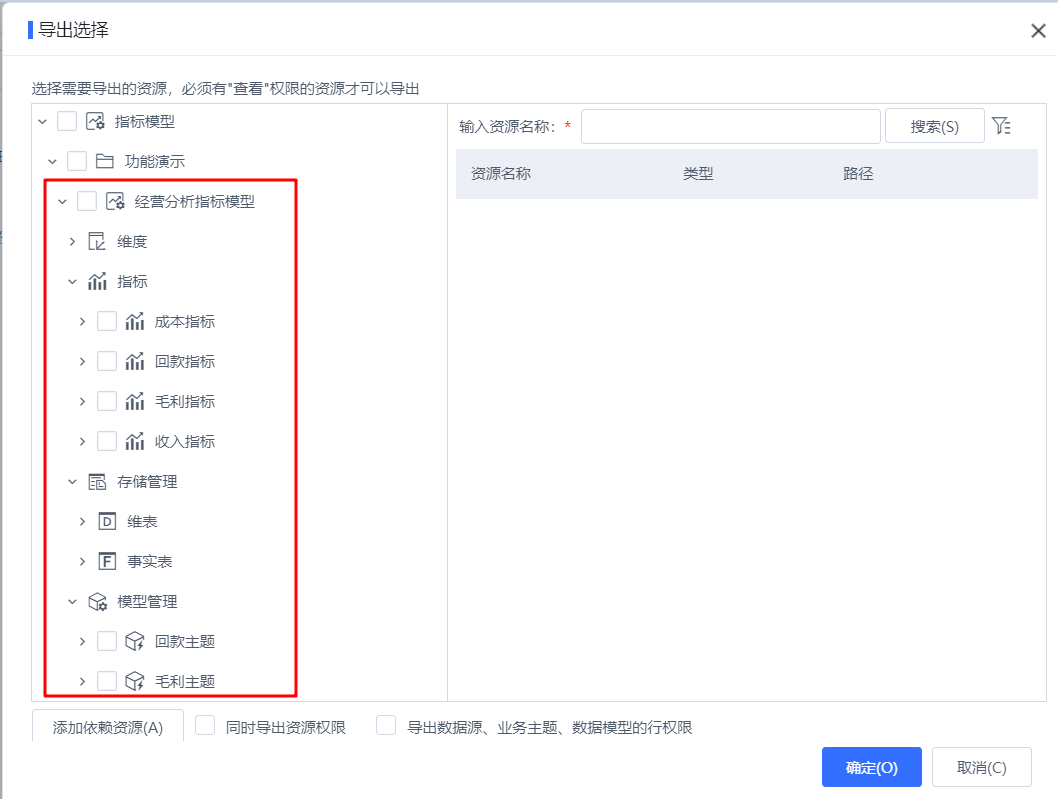1058x799 pixels.
Task: Close the 导出选择 dialog
Action: pyautogui.click(x=1038, y=30)
